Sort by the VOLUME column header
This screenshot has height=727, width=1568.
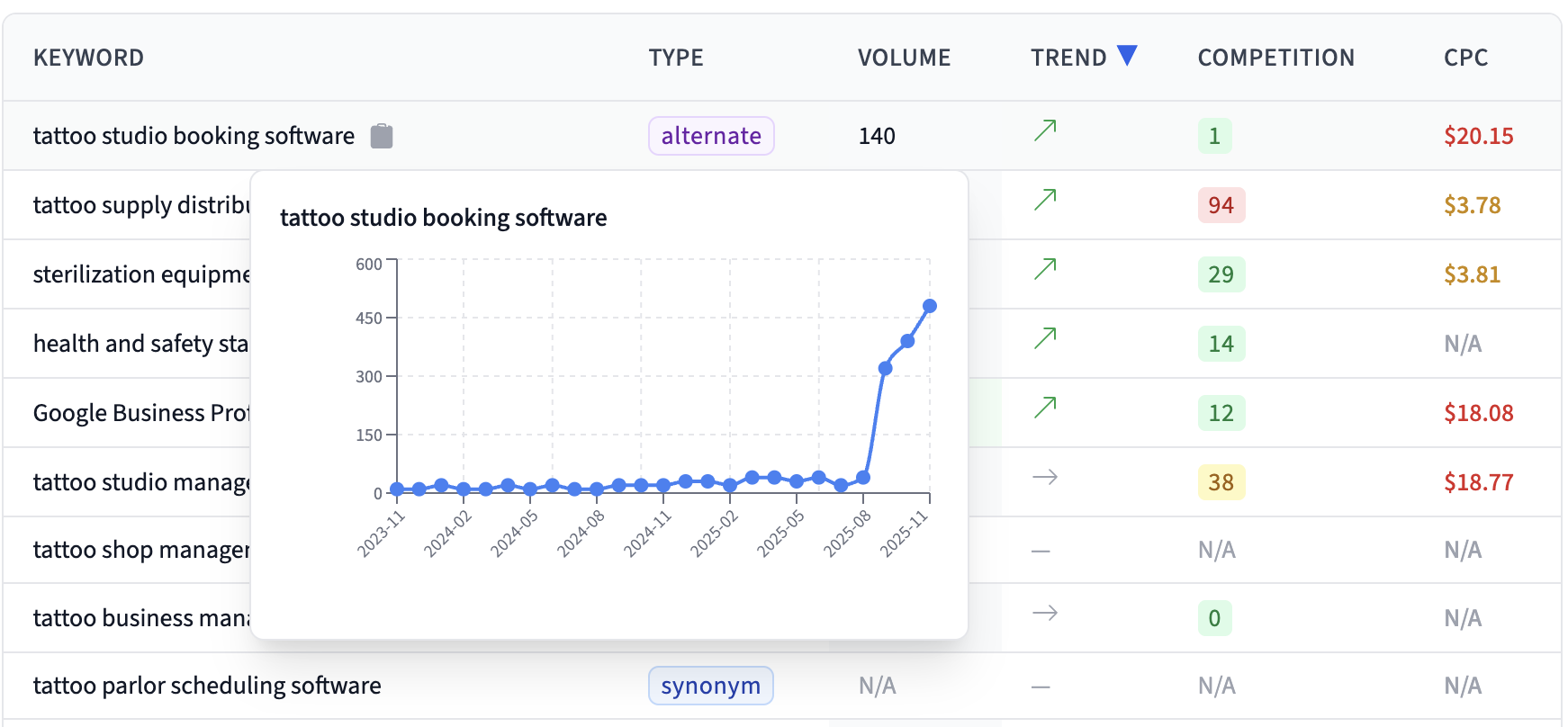coord(904,58)
